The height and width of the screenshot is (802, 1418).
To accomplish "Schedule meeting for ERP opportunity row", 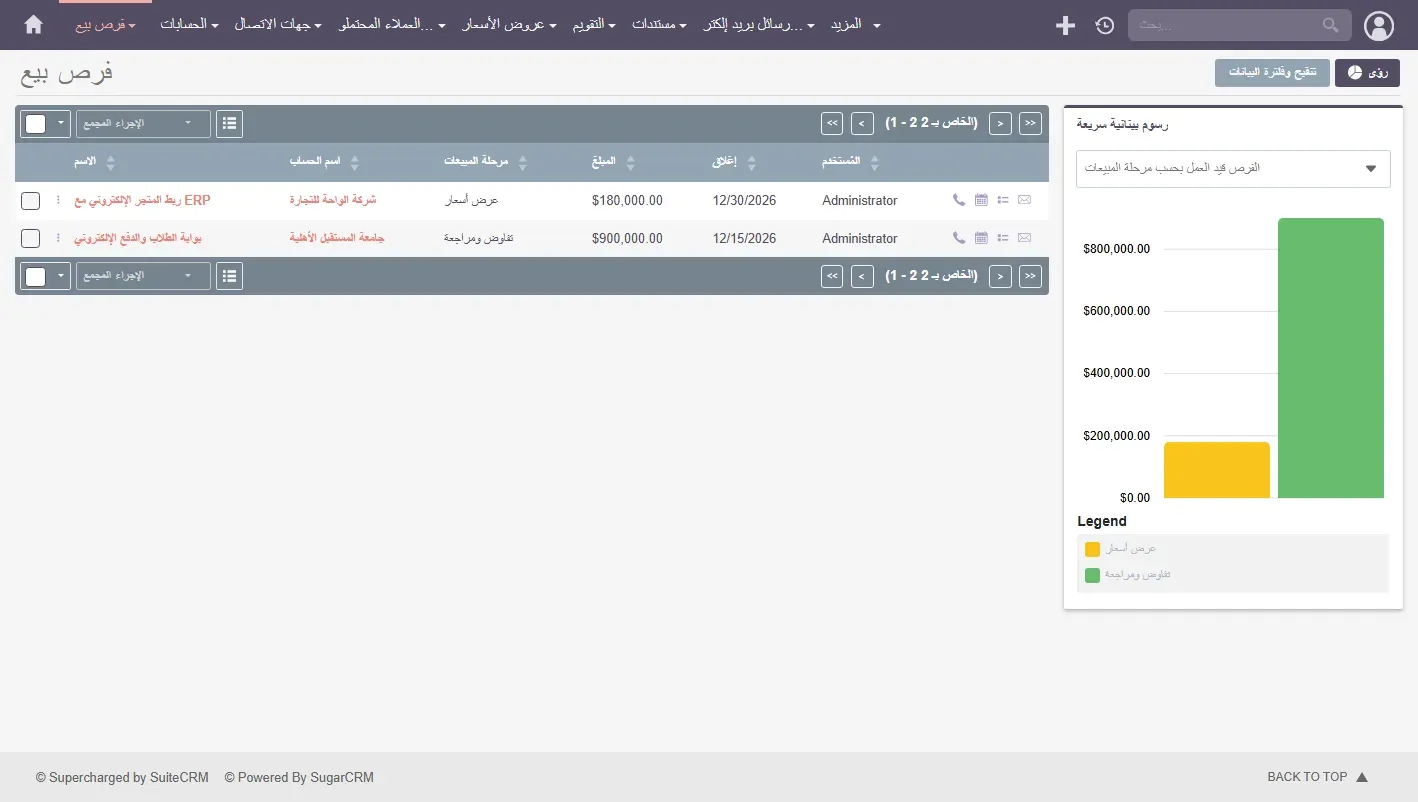I will (981, 200).
